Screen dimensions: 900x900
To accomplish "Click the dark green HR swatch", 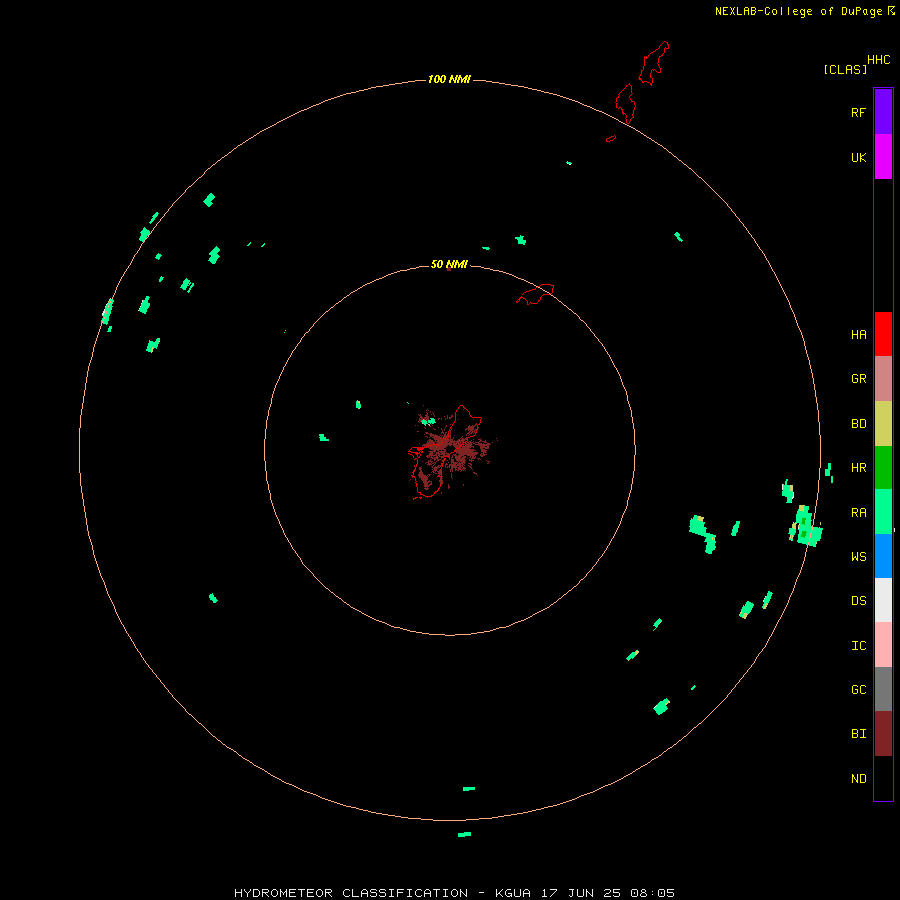I will click(x=883, y=468).
